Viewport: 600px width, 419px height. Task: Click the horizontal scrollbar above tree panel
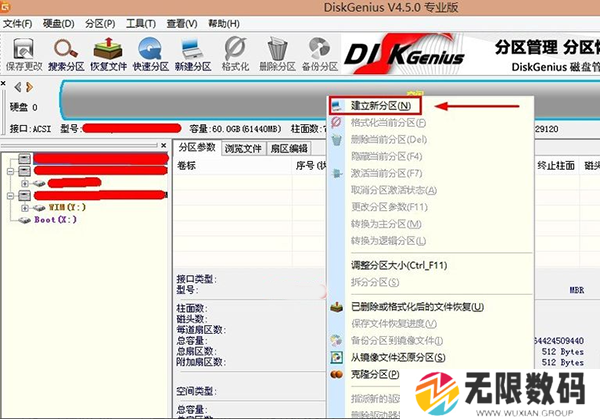[80, 145]
